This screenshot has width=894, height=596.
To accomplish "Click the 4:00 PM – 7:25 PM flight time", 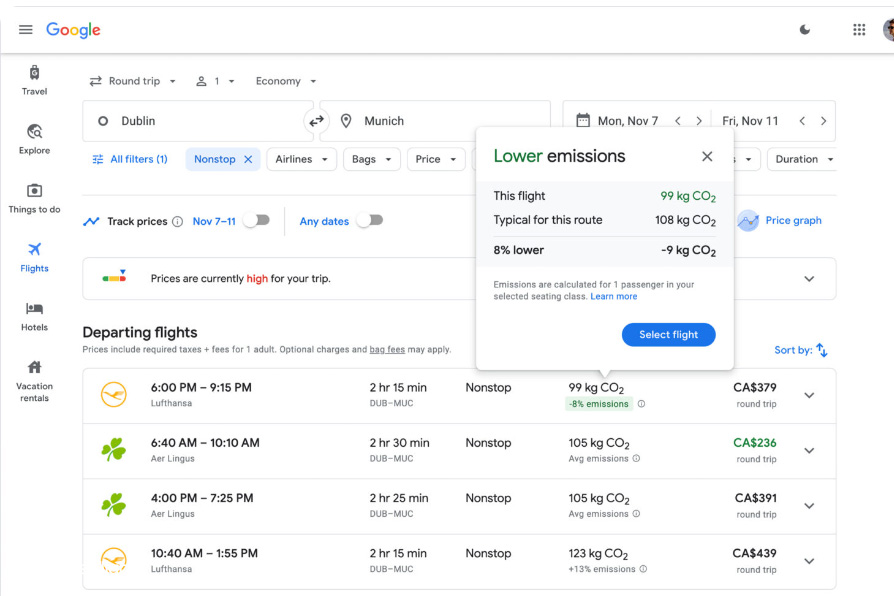I will click(x=202, y=498).
